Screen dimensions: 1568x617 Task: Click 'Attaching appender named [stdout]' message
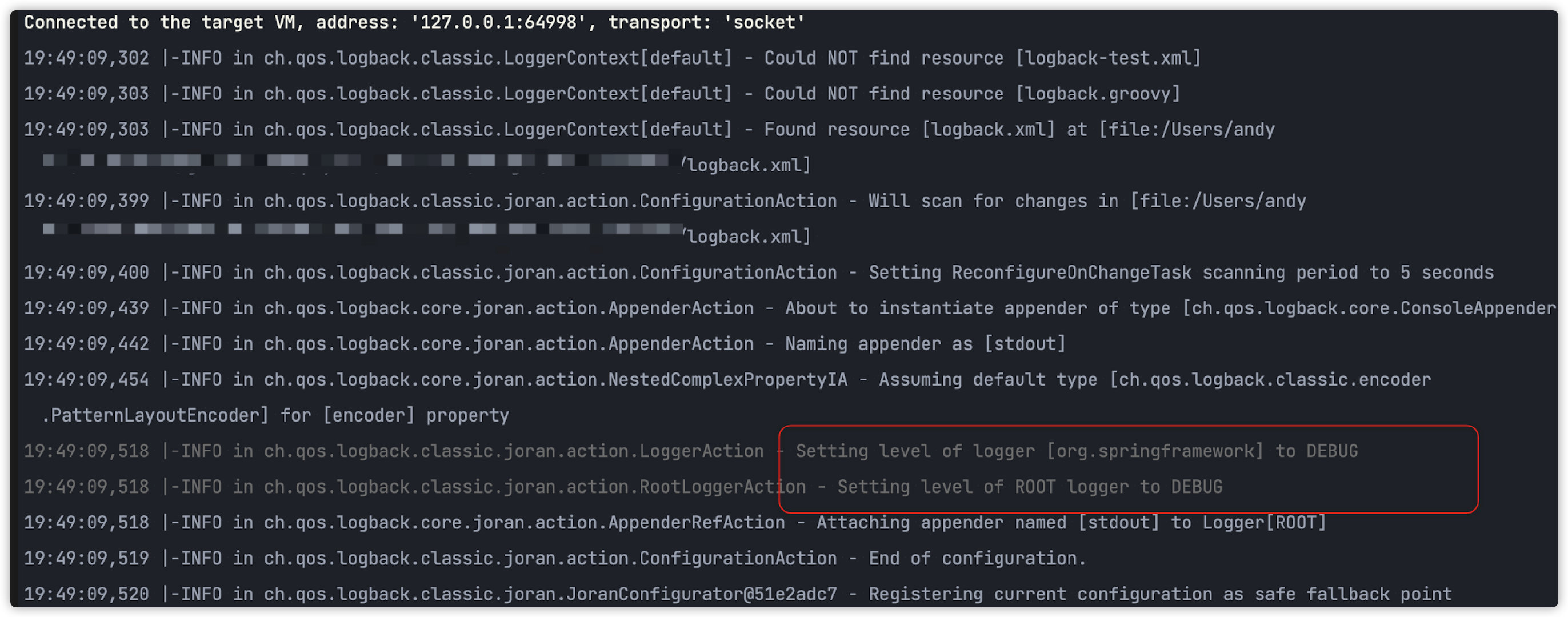[988, 523]
